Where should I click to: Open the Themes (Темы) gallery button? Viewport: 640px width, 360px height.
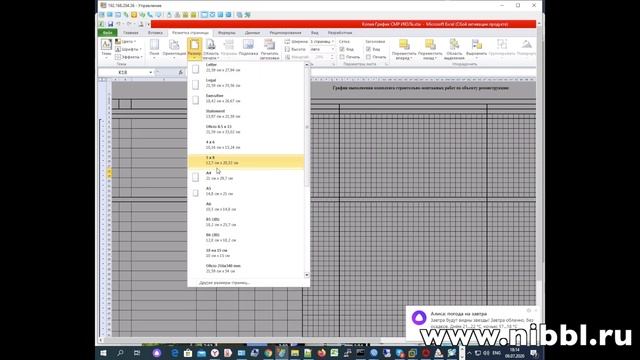coord(106,49)
